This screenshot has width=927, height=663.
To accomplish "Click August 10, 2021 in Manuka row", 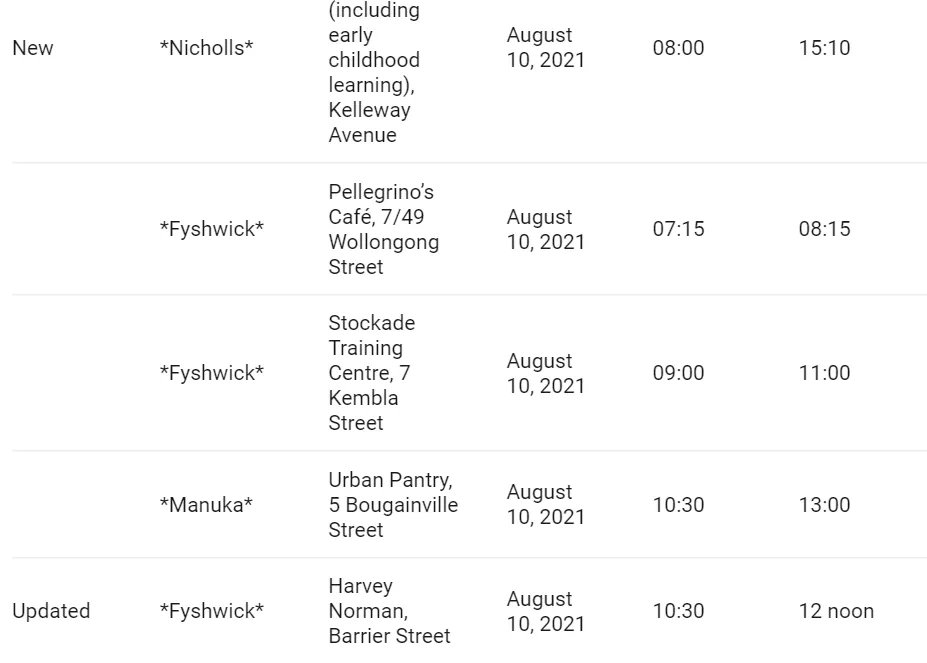I will click(545, 504).
